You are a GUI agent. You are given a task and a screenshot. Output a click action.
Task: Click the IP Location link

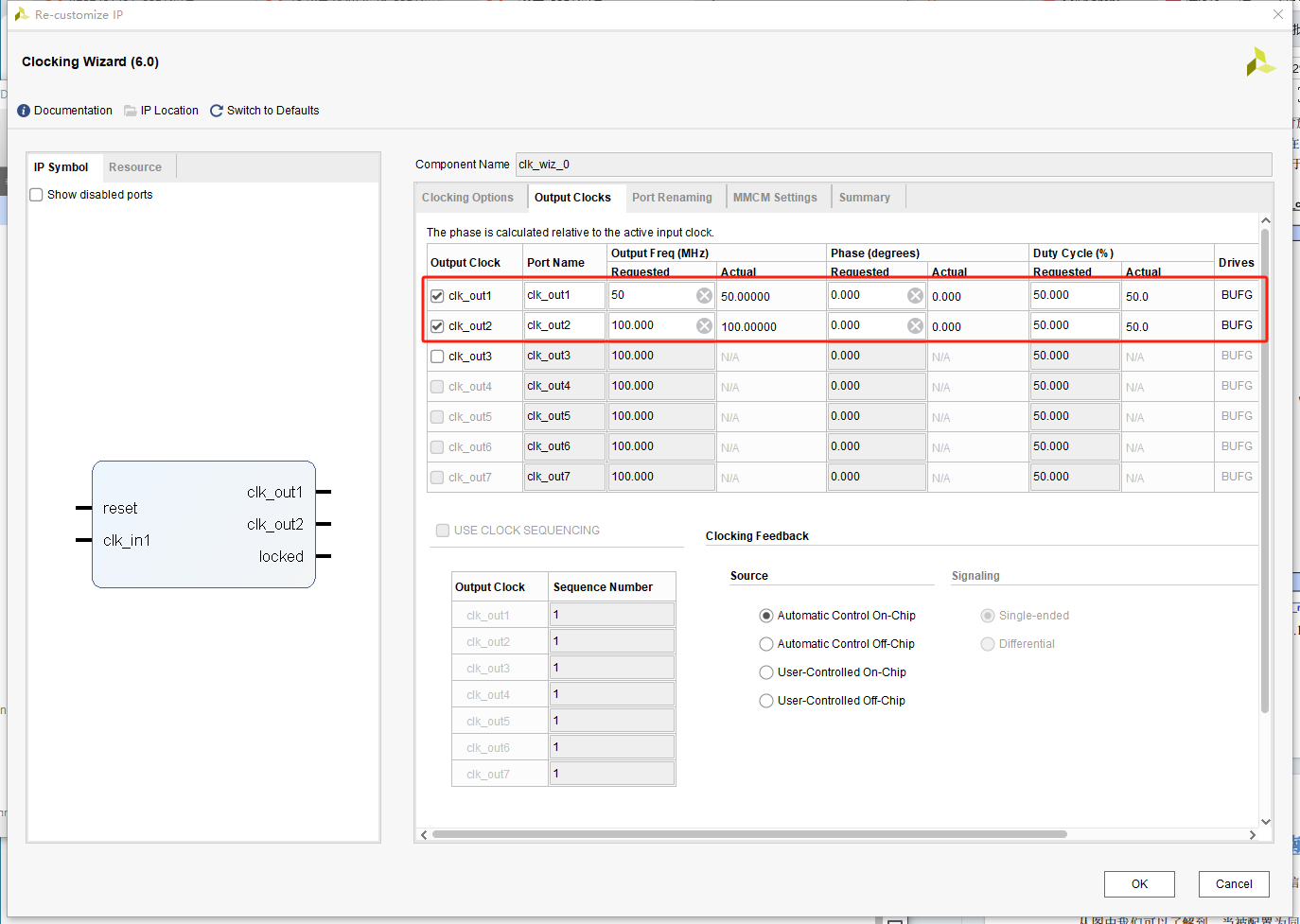(x=169, y=111)
